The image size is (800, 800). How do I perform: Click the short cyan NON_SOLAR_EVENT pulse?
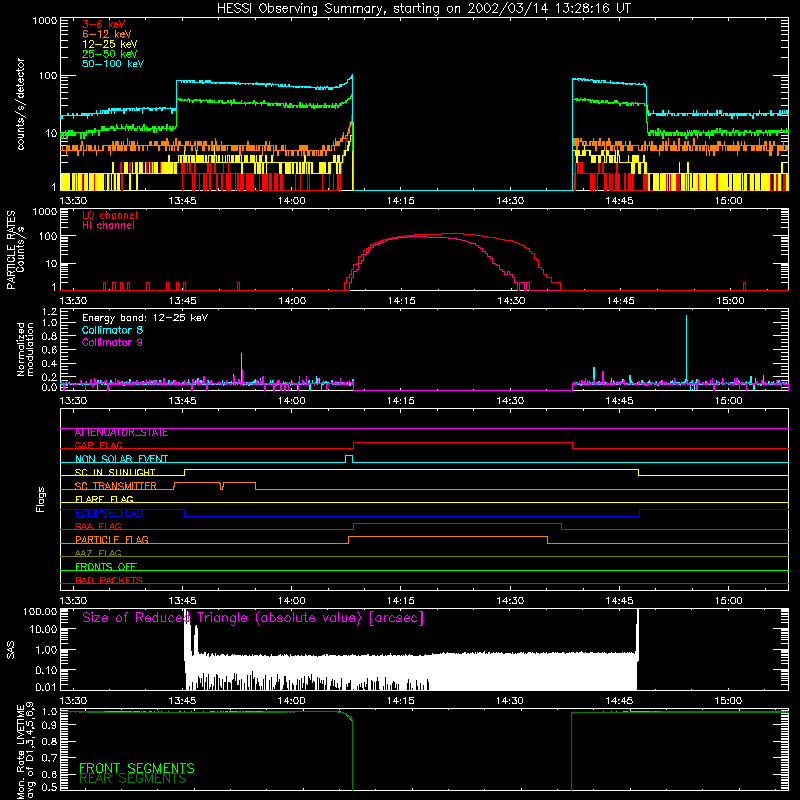349,459
